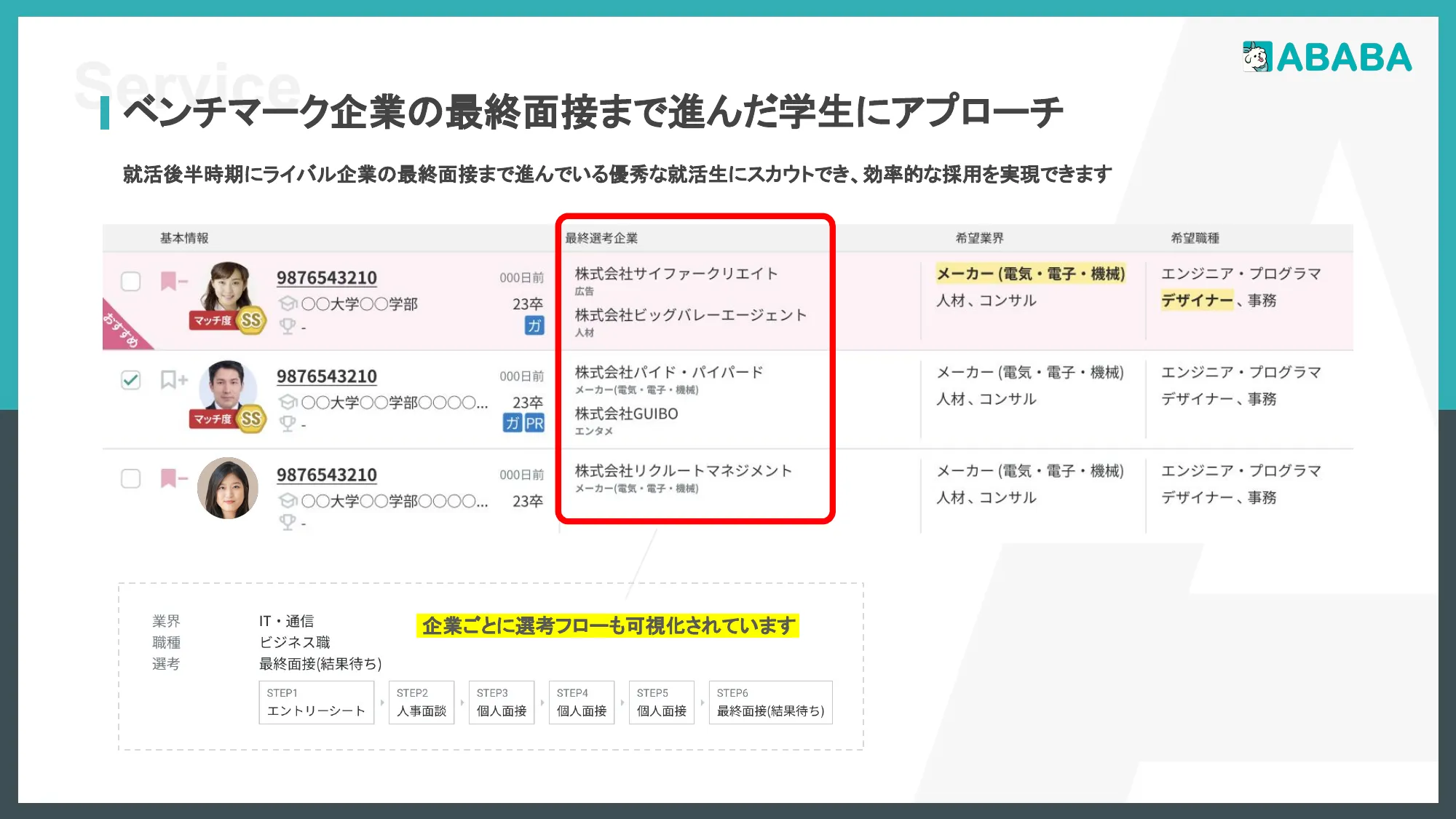Open the male student's profile photo

(x=228, y=387)
